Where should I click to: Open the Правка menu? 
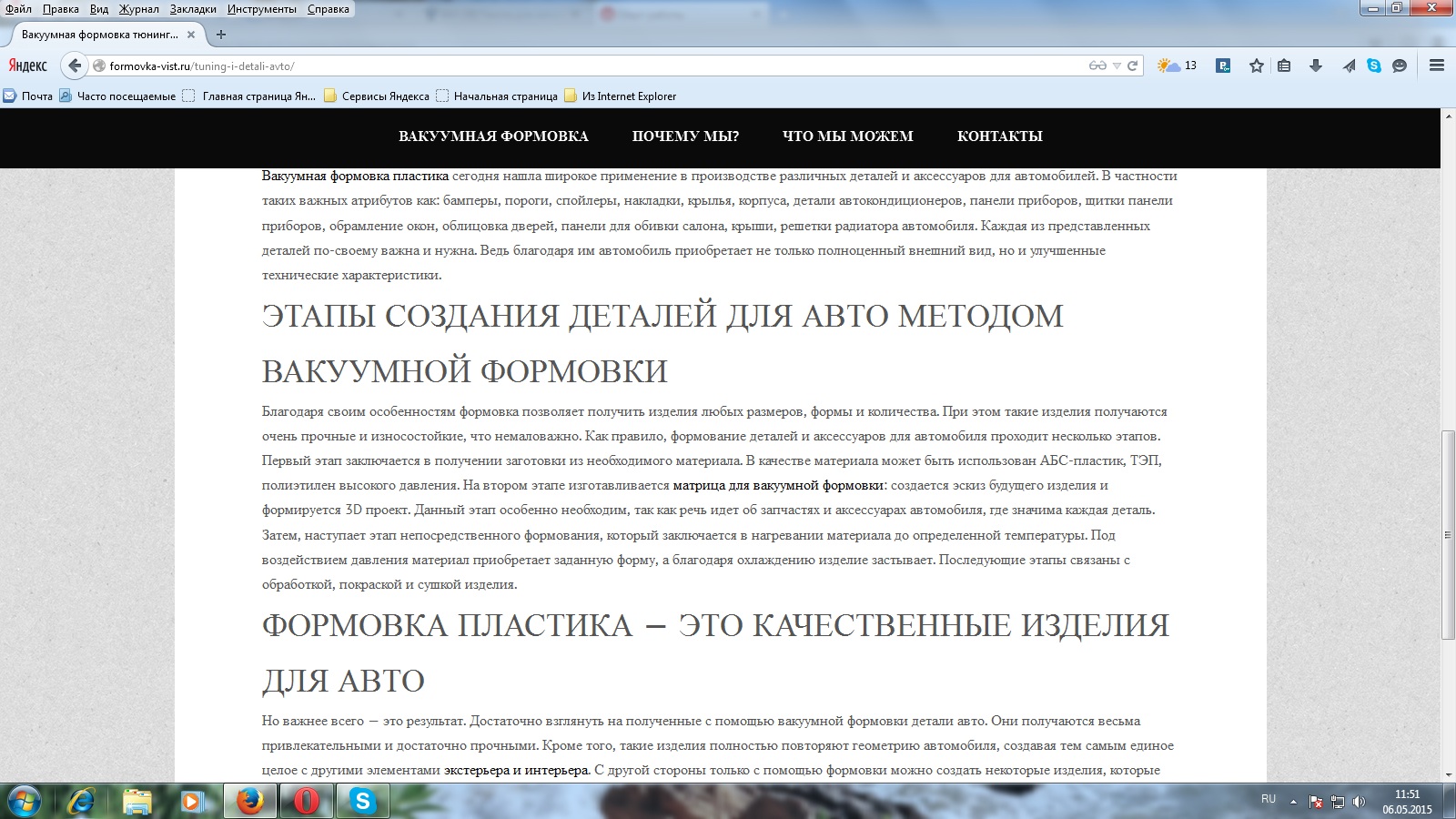click(60, 9)
